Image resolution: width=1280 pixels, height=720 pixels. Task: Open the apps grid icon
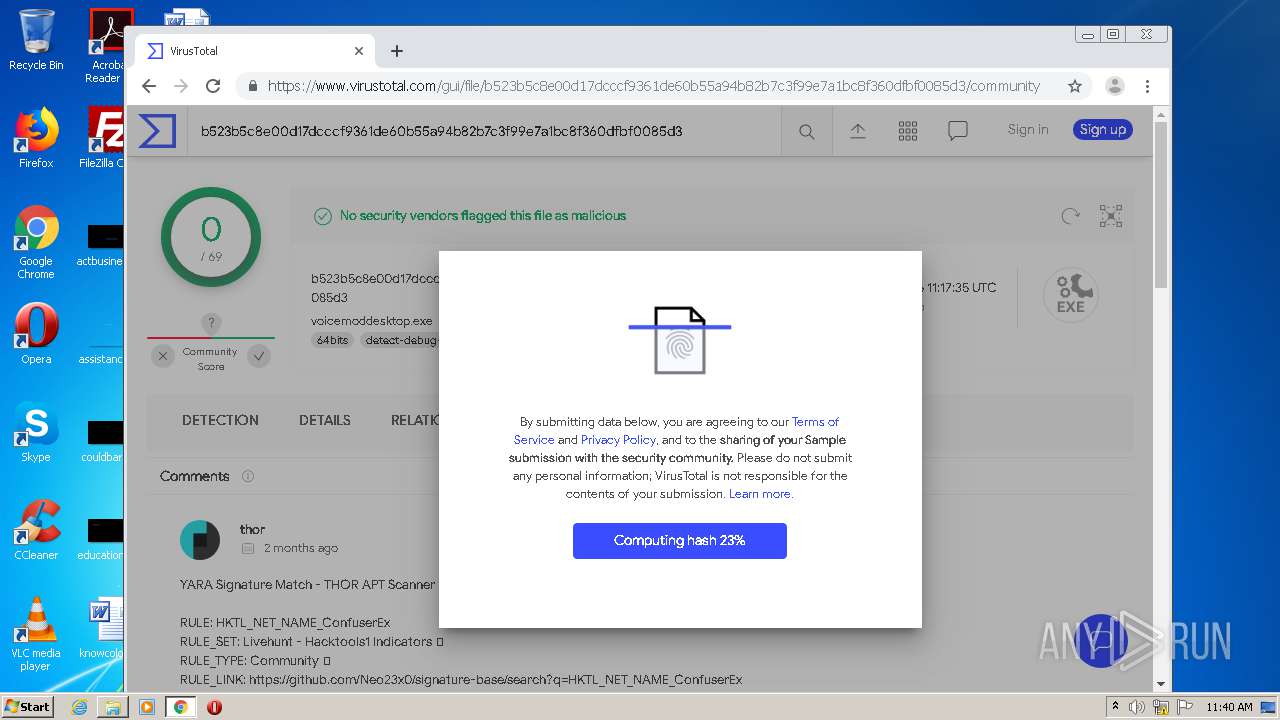[x=908, y=131]
